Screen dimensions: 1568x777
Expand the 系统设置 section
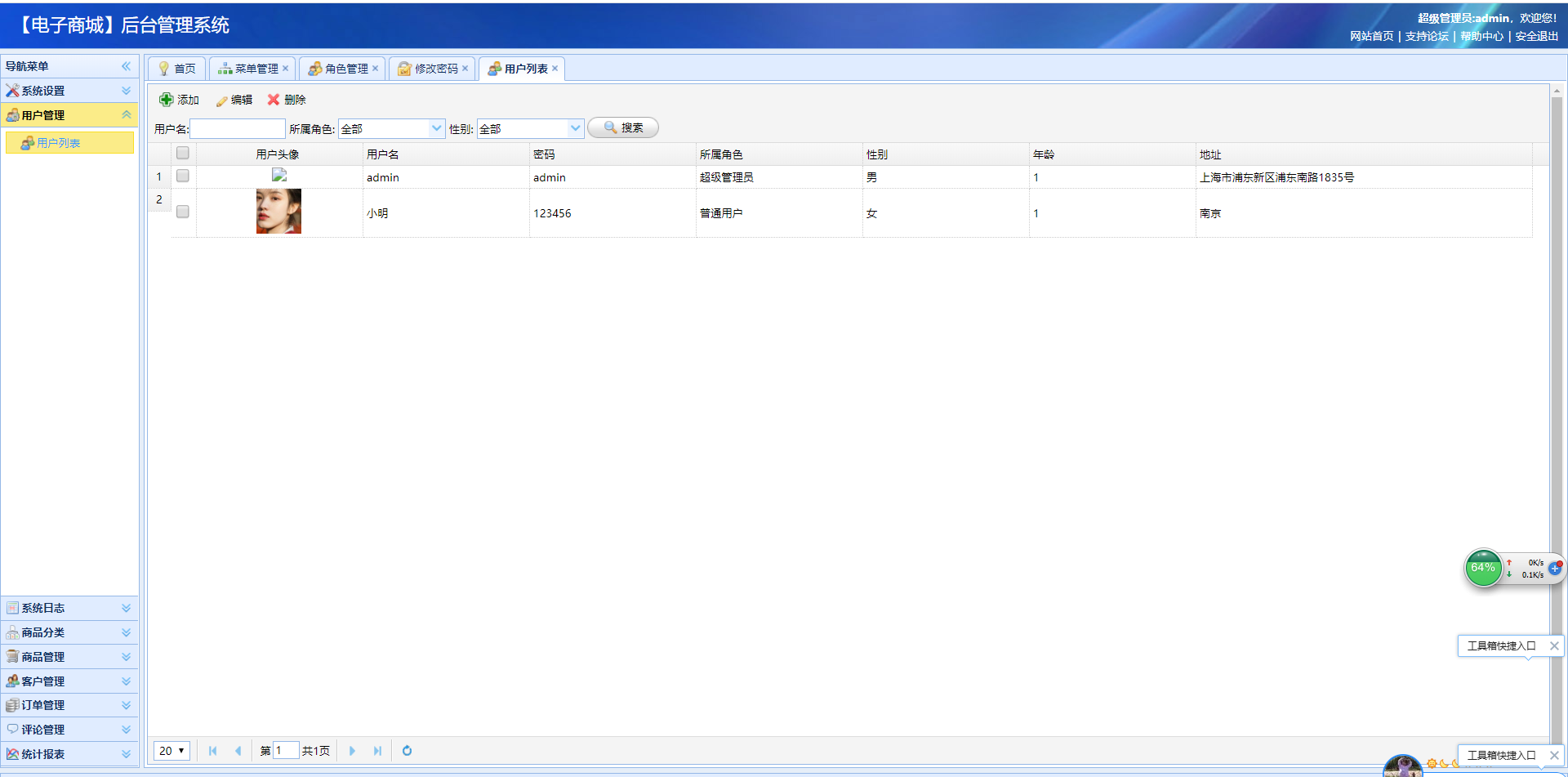126,91
